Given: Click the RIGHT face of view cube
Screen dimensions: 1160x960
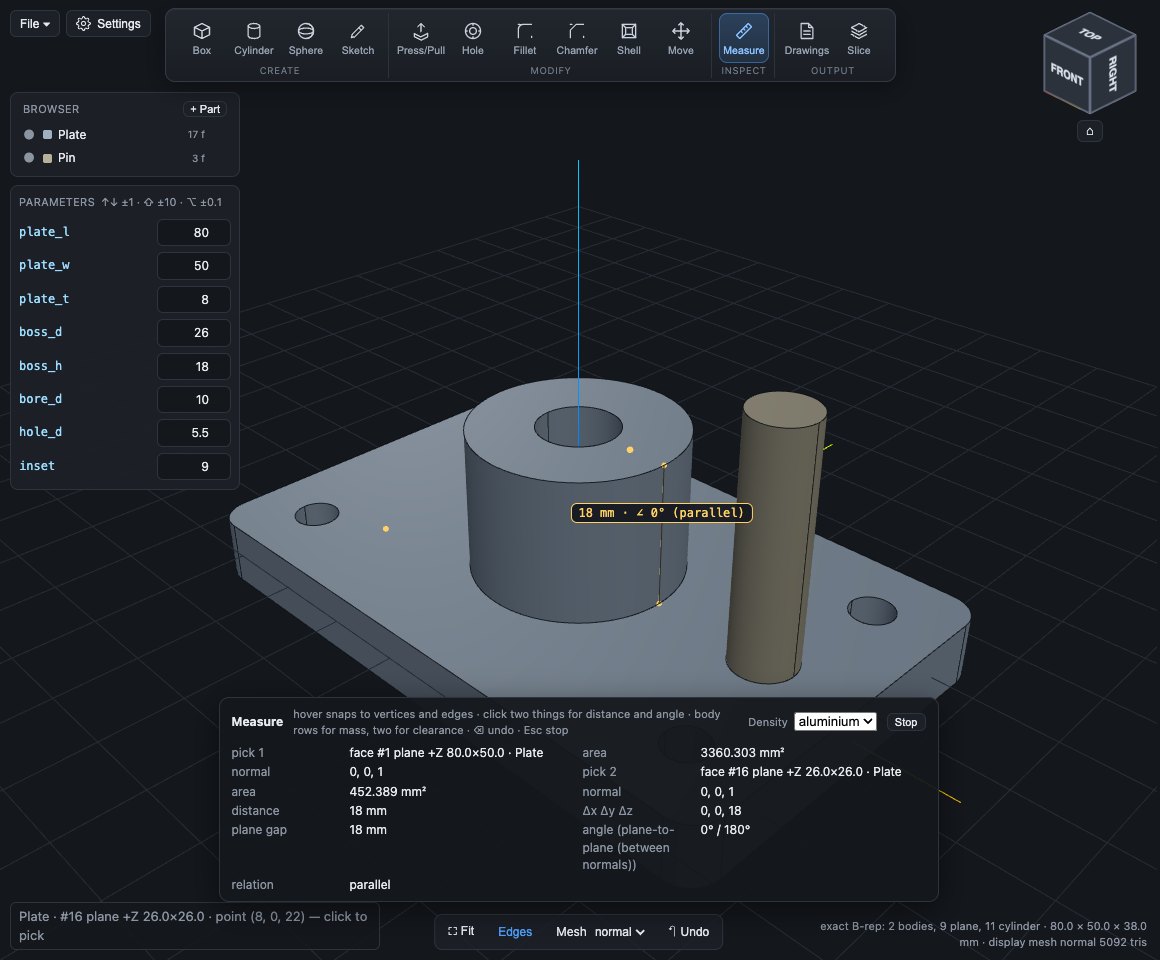Looking at the screenshot, I should [1113, 74].
